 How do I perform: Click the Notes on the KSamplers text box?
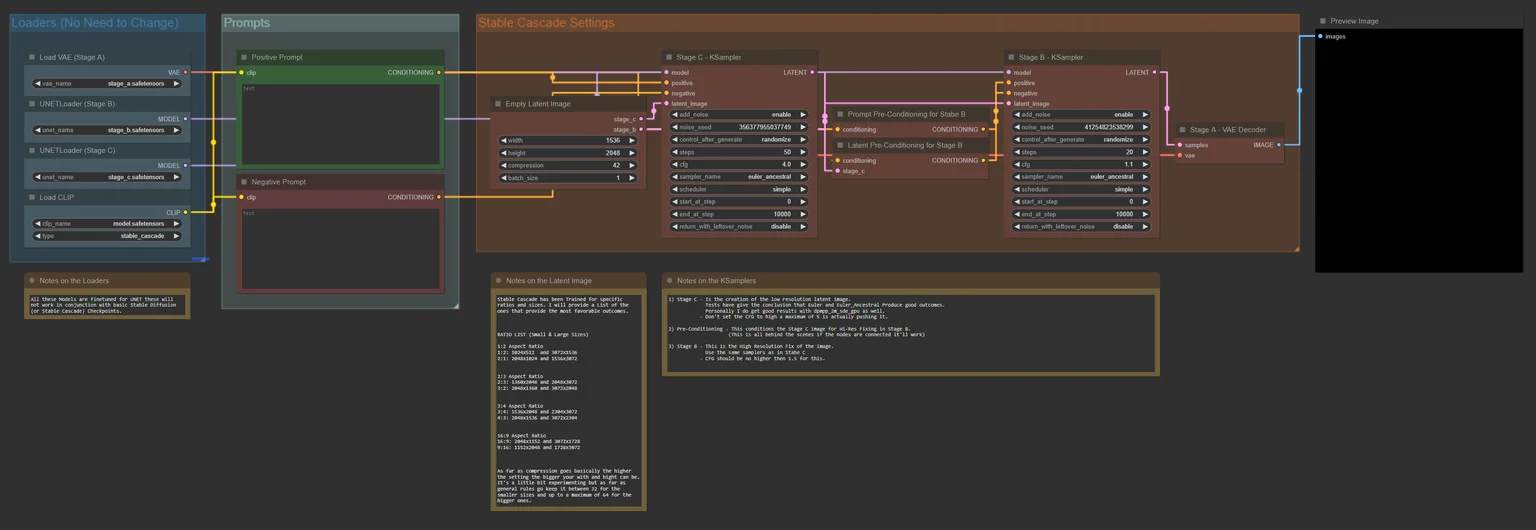coord(910,331)
